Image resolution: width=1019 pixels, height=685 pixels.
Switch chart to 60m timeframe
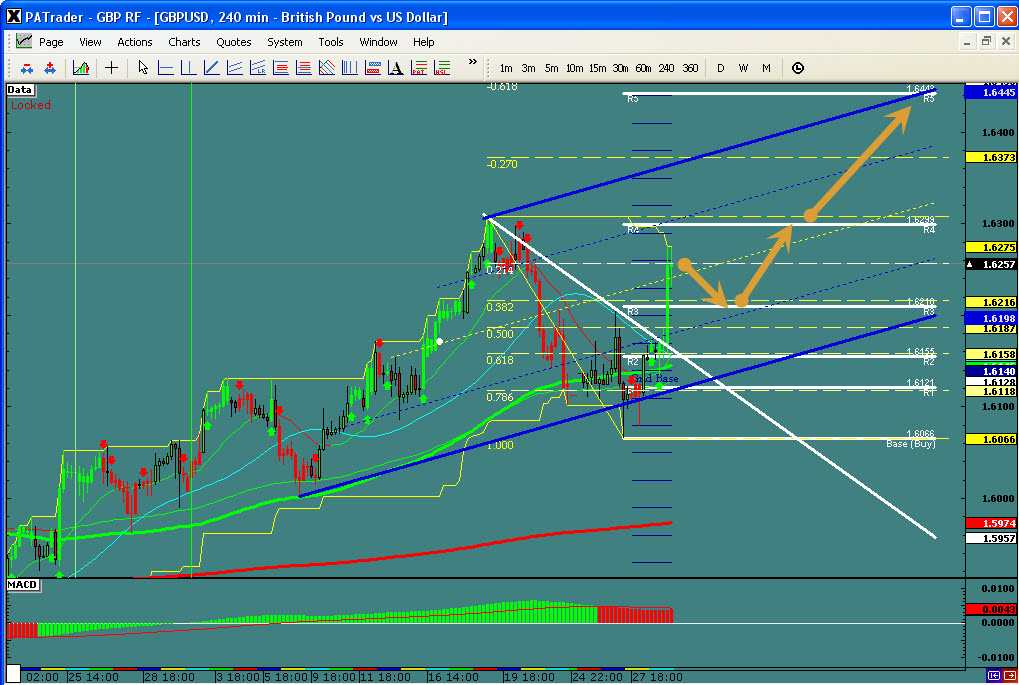click(x=643, y=68)
